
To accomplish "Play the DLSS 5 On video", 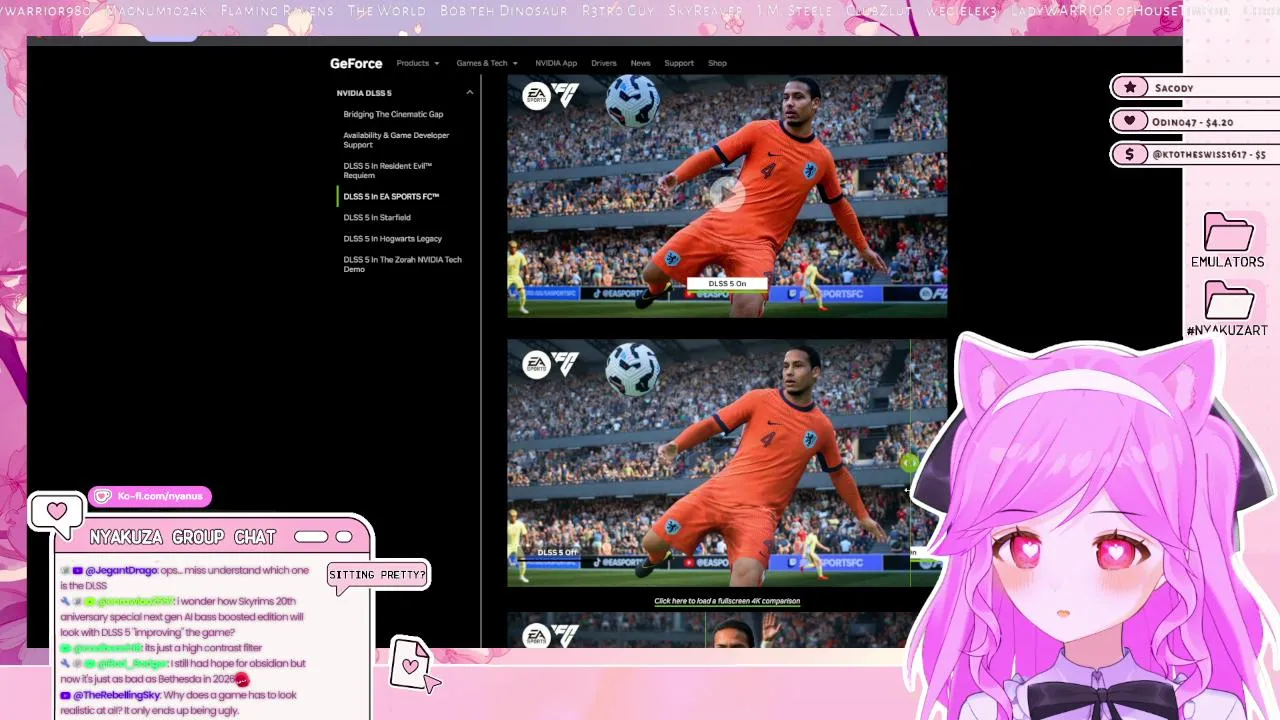I will point(727,193).
